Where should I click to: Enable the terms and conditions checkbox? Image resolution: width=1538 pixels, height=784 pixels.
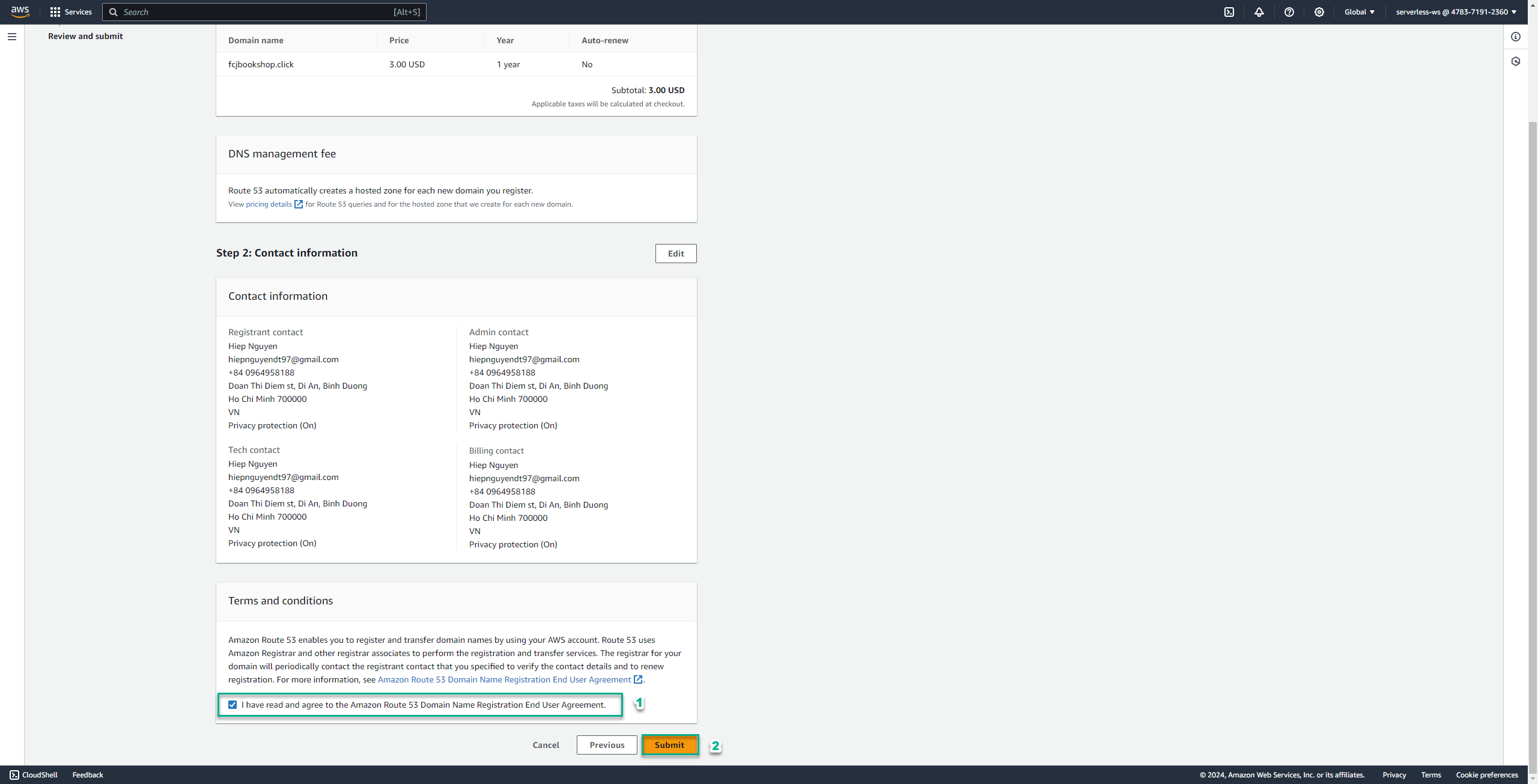tap(232, 704)
